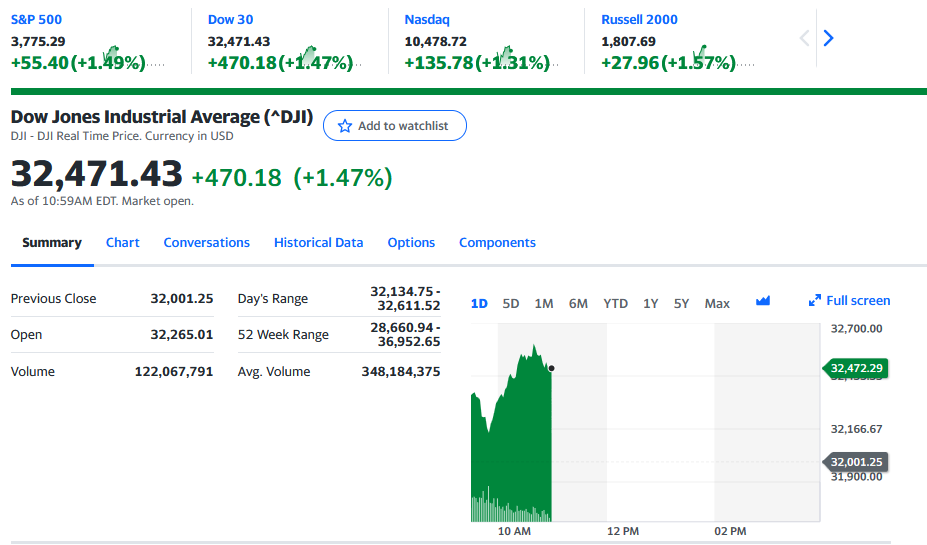Image resolution: width=927 pixels, height=545 pixels.
Task: Click the next arrow in the market ticker carousel
Action: [x=828, y=38]
